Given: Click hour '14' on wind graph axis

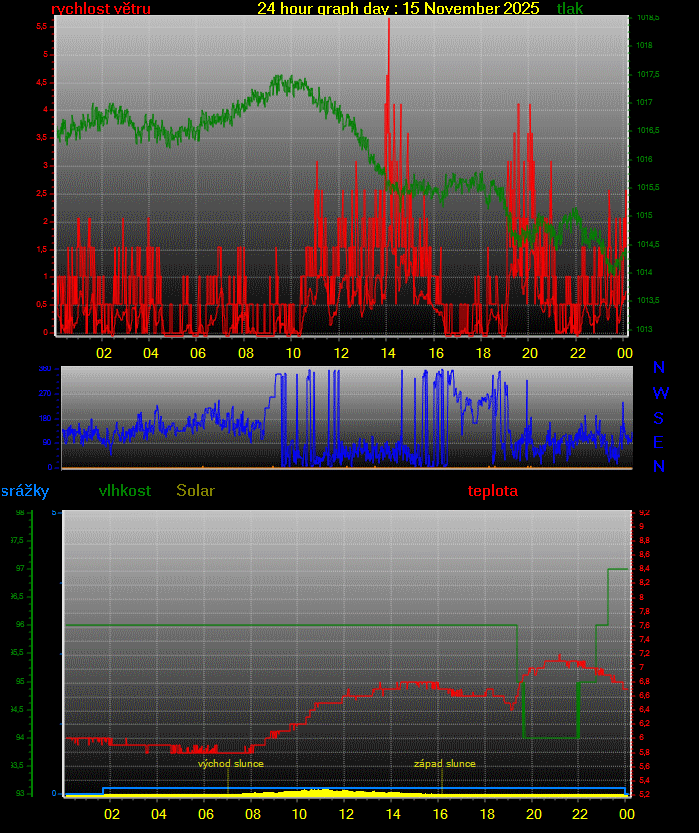Looking at the screenshot, I should 388,353.
